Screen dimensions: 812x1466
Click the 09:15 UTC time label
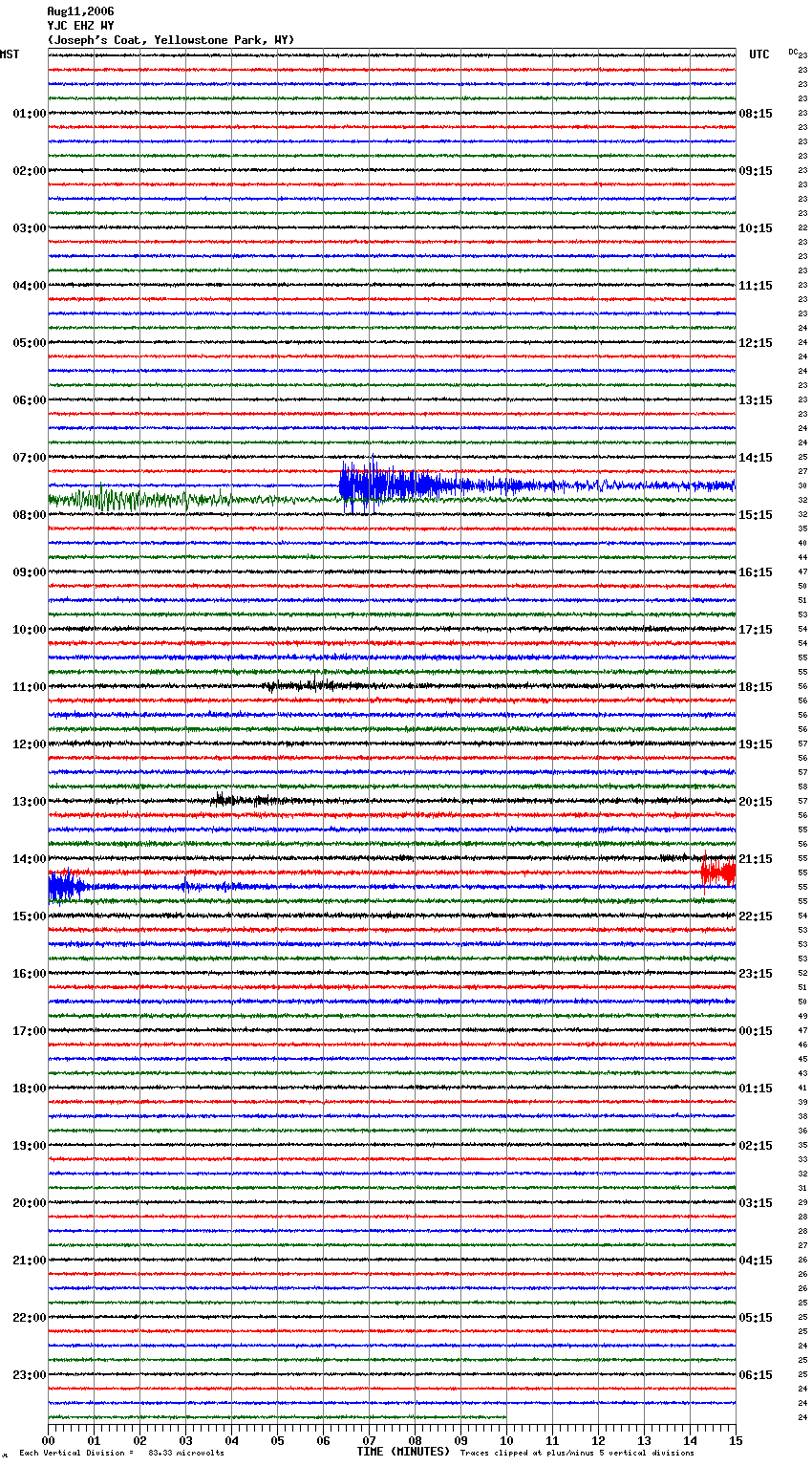point(756,171)
